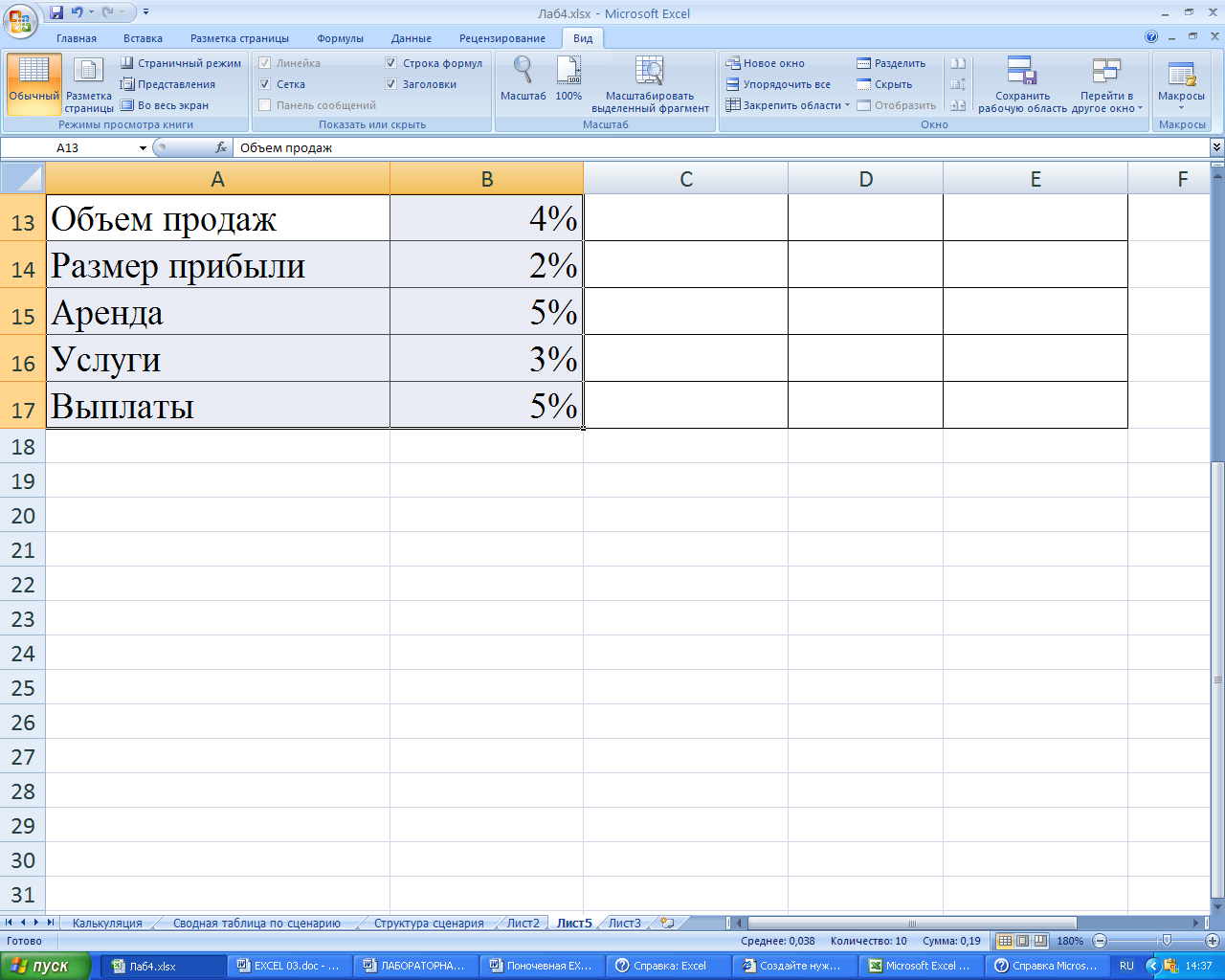
Task: Open the ribbon's Разметка страницы tab
Action: click(x=239, y=38)
